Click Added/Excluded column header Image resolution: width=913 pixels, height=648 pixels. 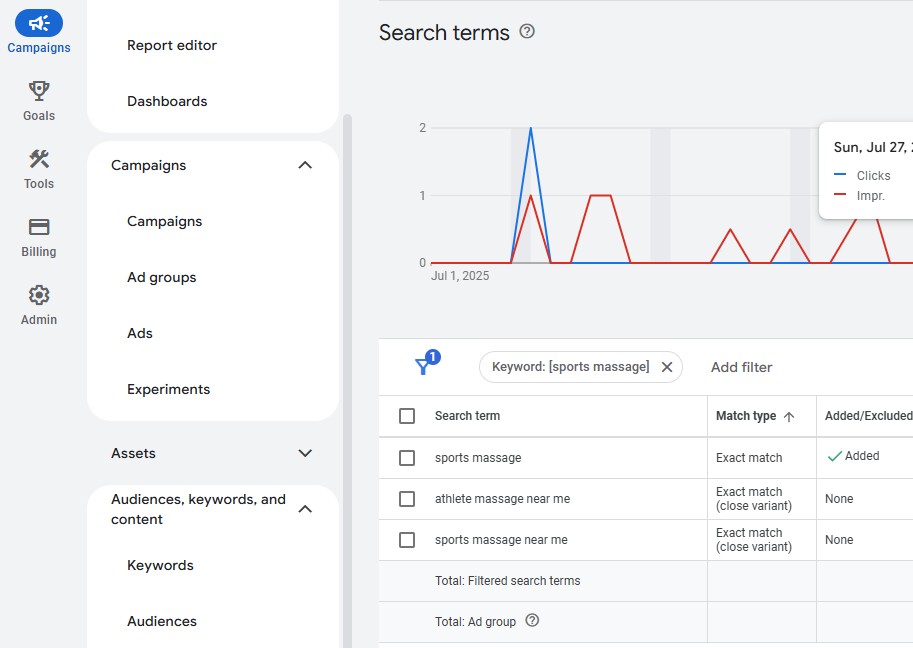[868, 416]
